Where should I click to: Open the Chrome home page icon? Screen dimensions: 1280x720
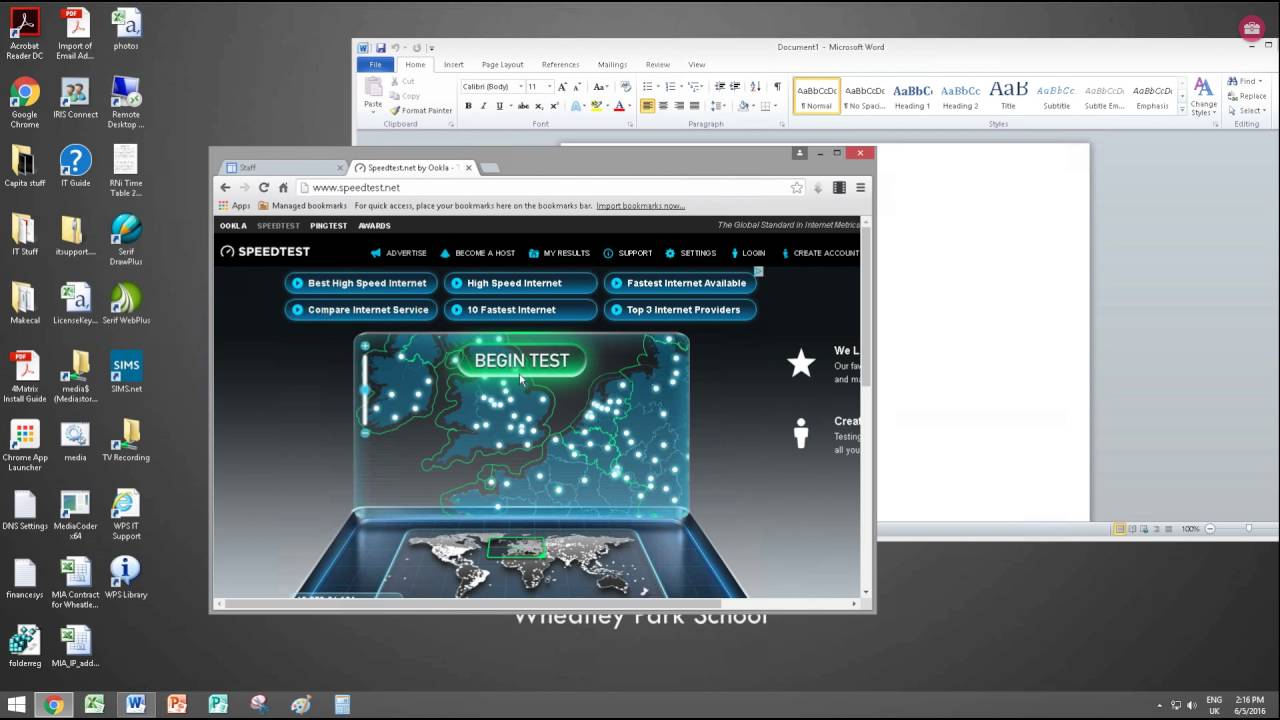pos(283,187)
